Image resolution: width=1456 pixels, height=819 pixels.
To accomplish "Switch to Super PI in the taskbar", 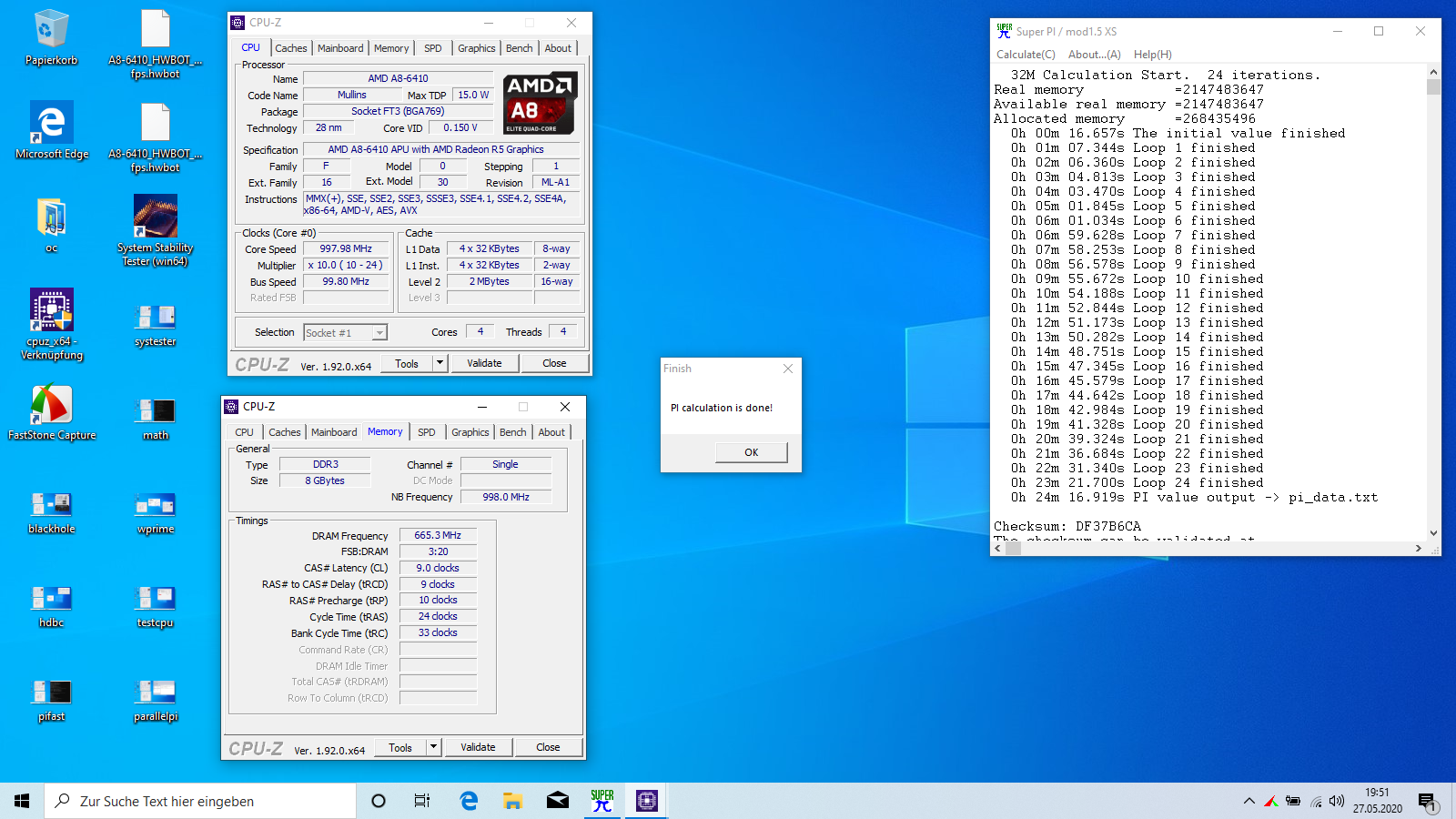I will click(602, 801).
